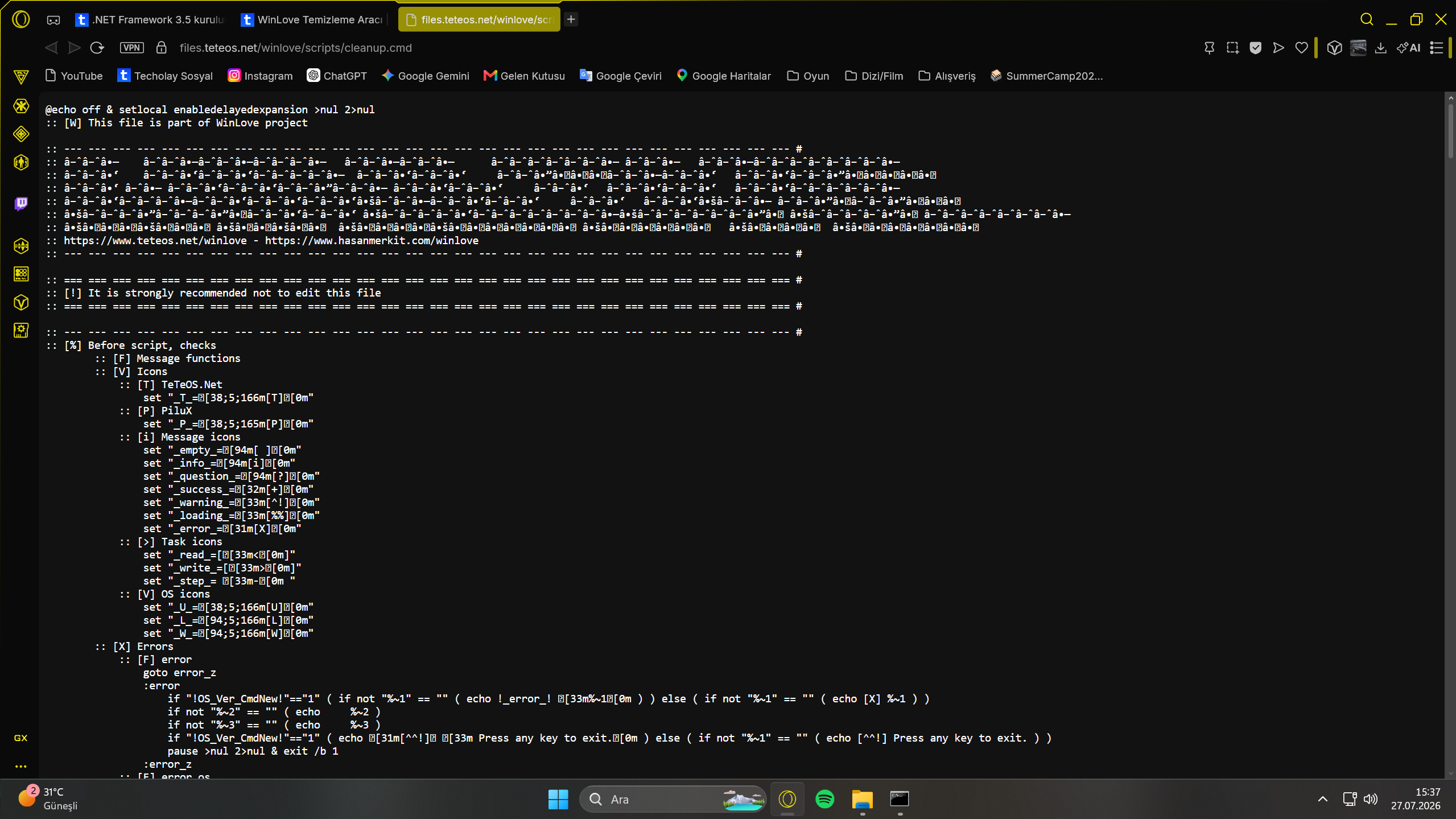
Task: Open the Google Çeviri bookmark
Action: click(620, 76)
